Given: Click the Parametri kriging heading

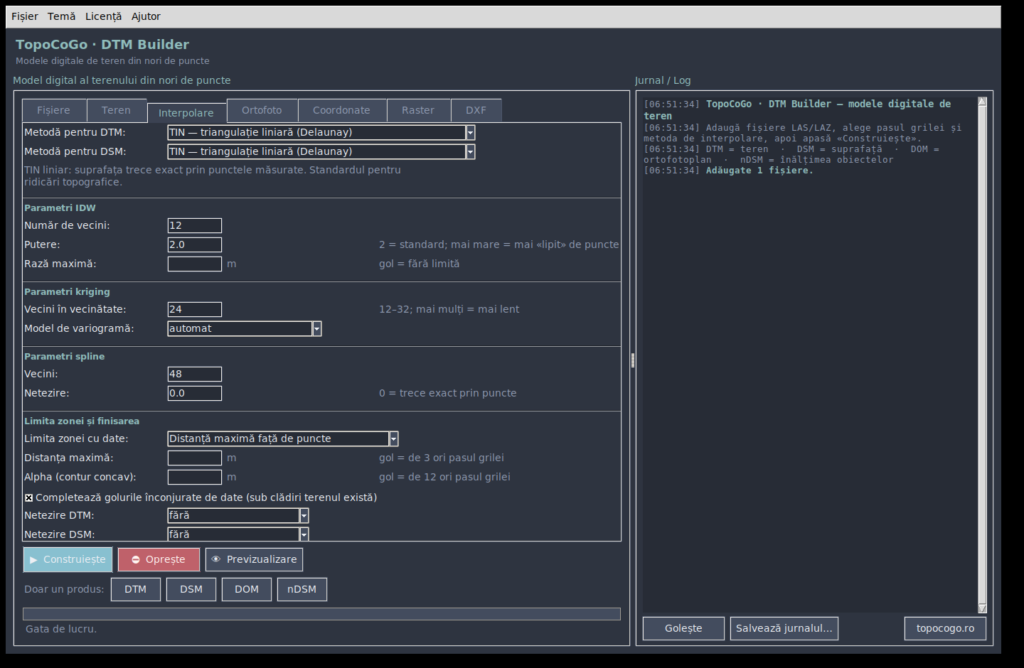Looking at the screenshot, I should coord(67,292).
